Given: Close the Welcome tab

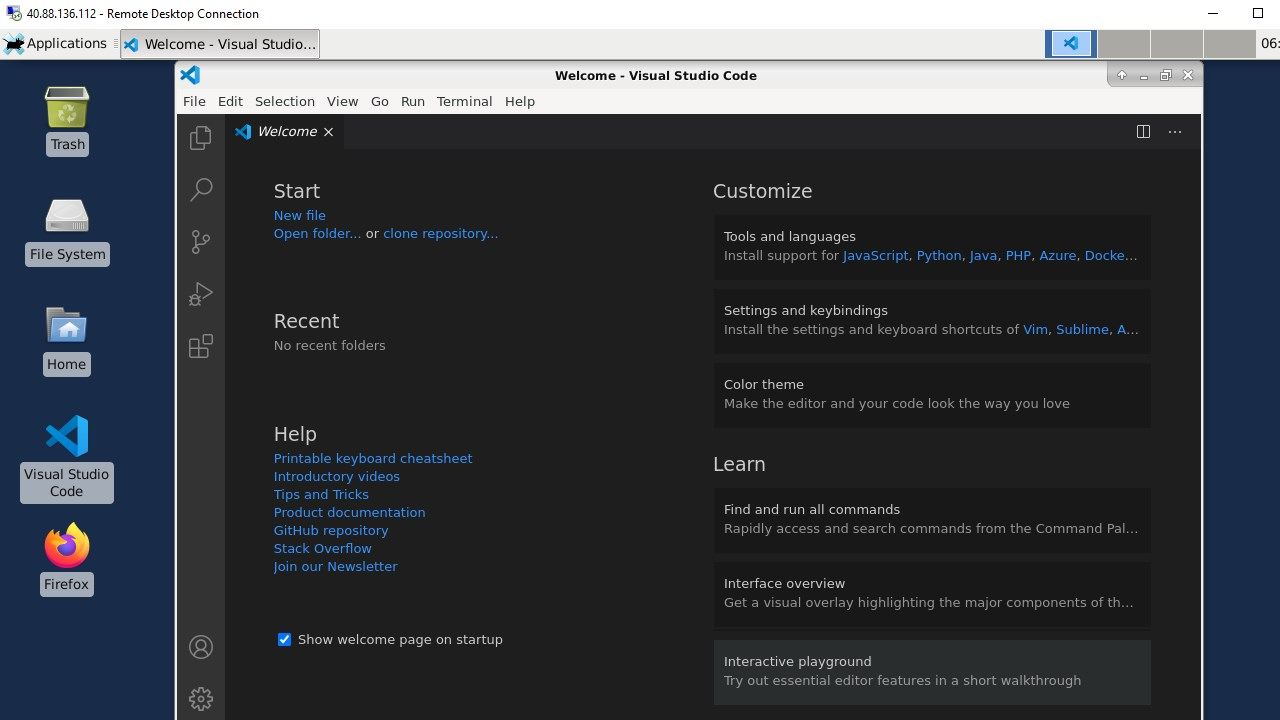Looking at the screenshot, I should [328, 132].
